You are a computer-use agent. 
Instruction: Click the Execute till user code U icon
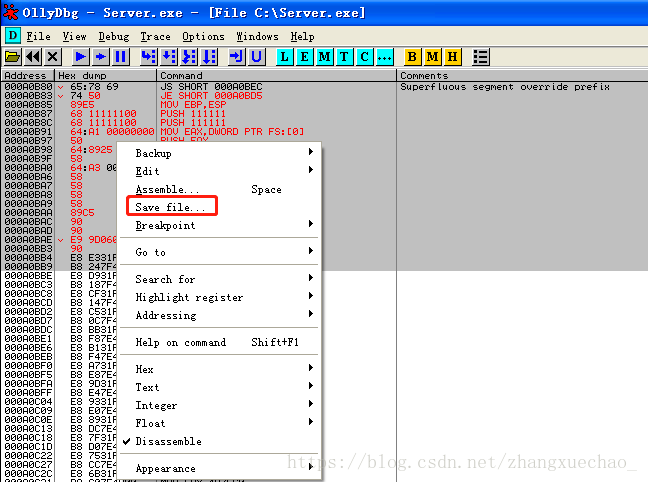[257, 57]
